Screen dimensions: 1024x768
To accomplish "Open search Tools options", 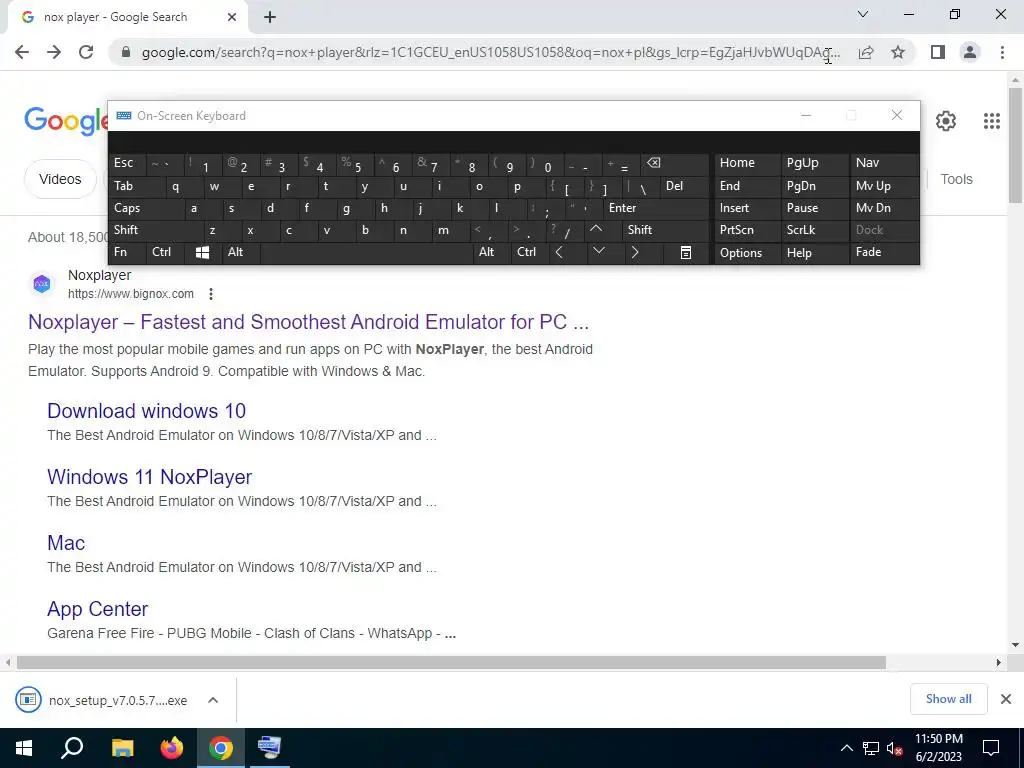I will click(x=956, y=179).
